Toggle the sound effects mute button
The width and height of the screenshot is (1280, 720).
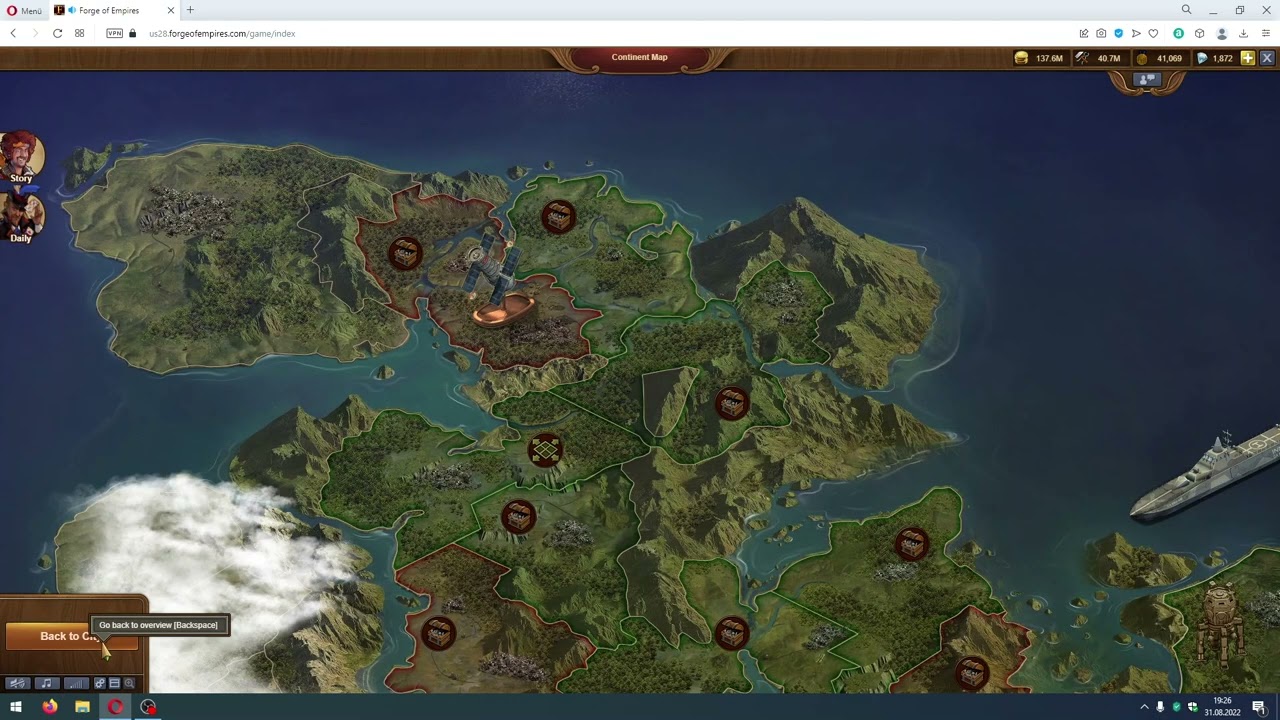(x=18, y=683)
